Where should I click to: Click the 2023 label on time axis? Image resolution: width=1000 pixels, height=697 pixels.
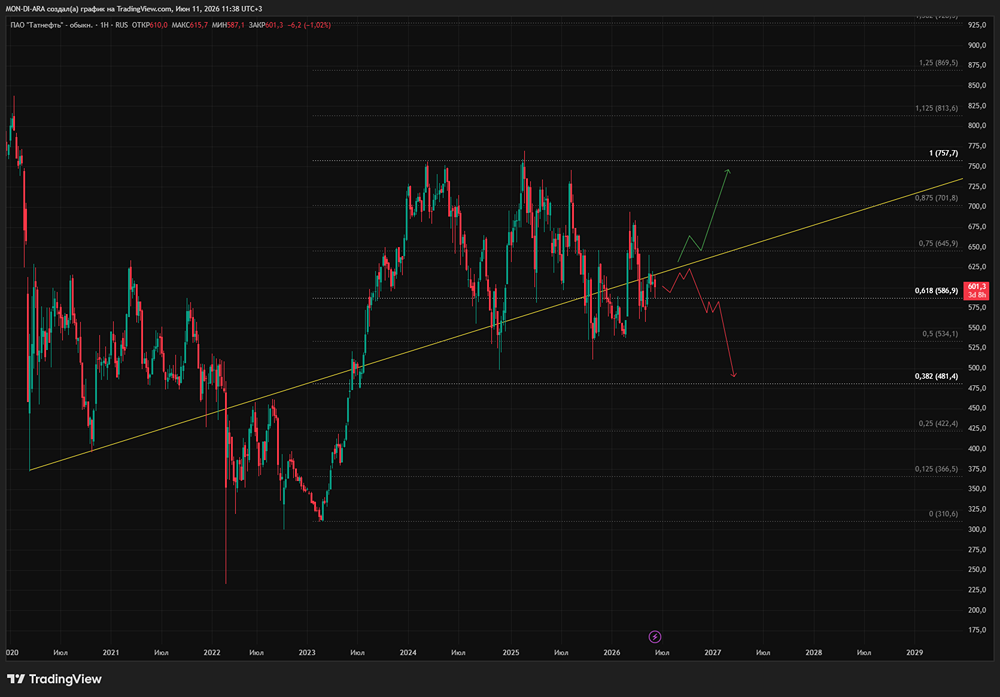point(307,652)
